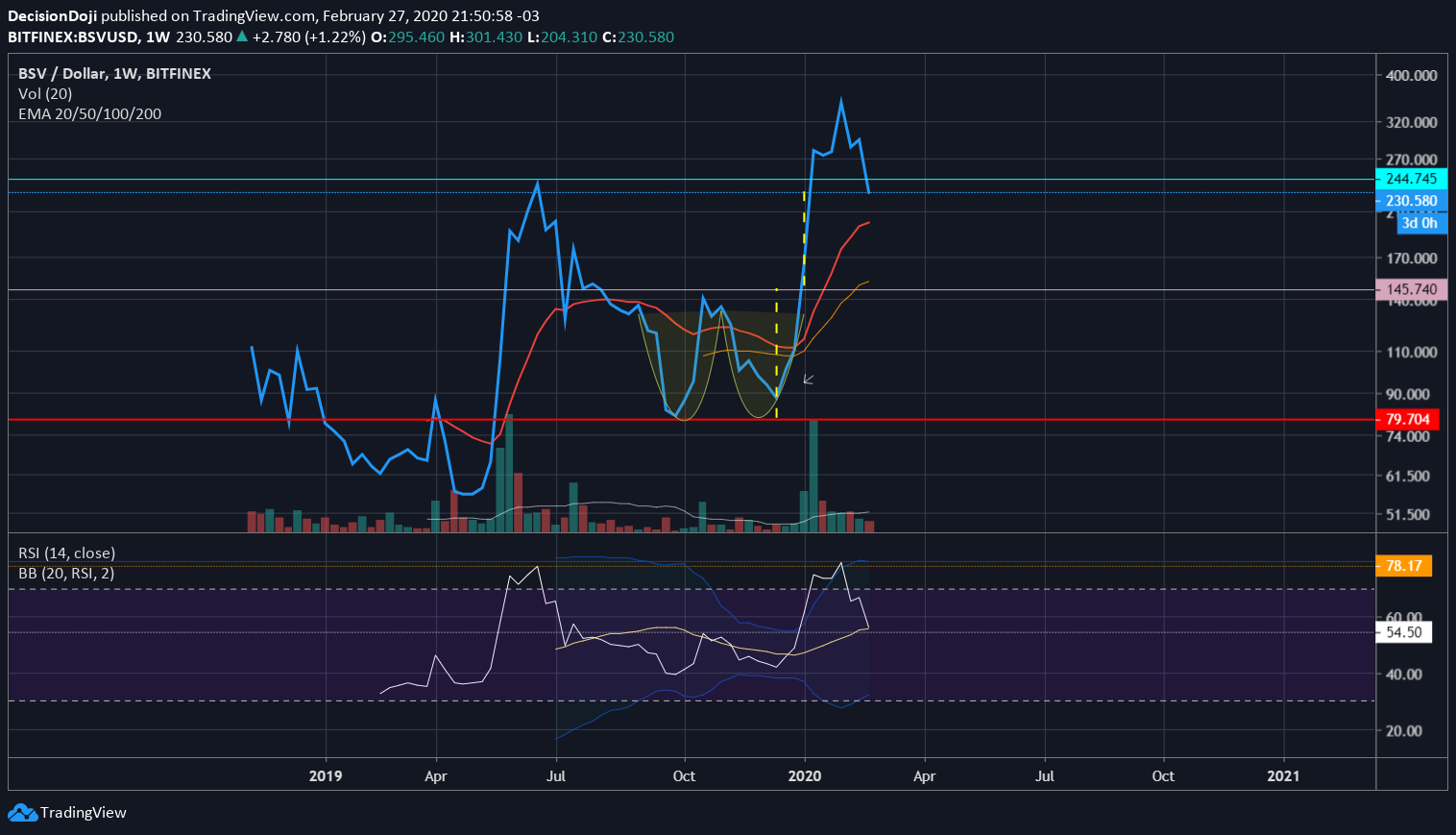Select the EMA 20/50/100/200 indicator label
This screenshot has width=1456, height=835.
(89, 114)
